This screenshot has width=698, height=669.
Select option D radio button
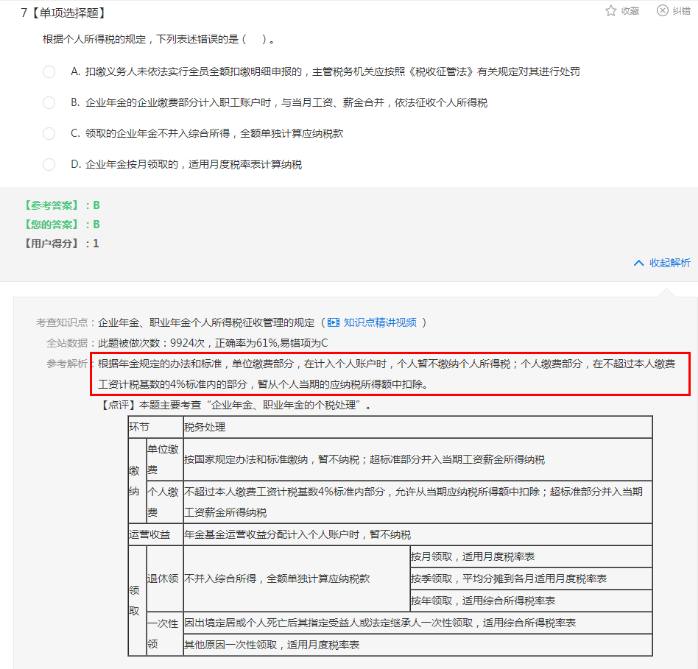[49, 165]
